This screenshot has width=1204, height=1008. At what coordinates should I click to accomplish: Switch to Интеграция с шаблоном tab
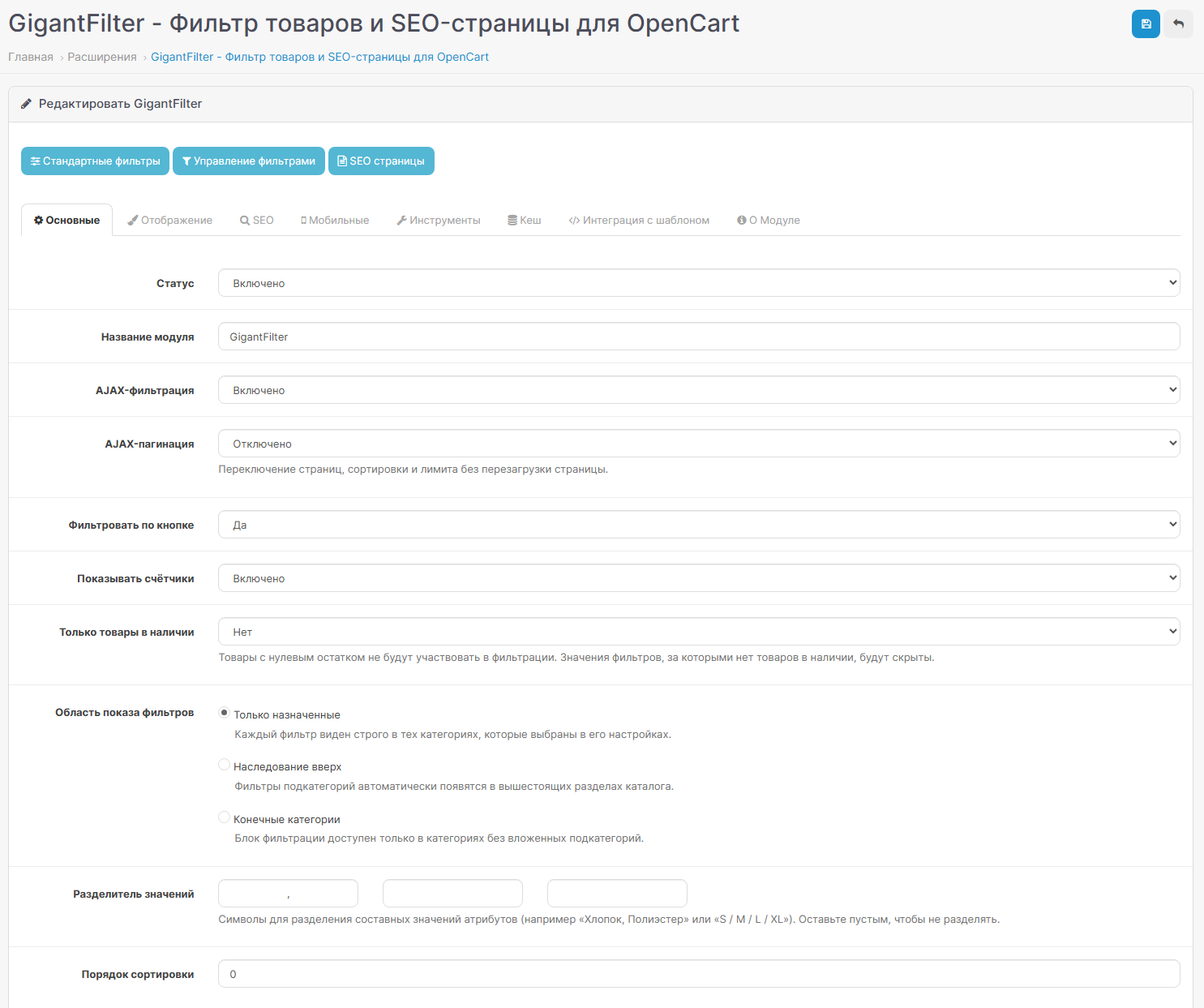pyautogui.click(x=639, y=220)
